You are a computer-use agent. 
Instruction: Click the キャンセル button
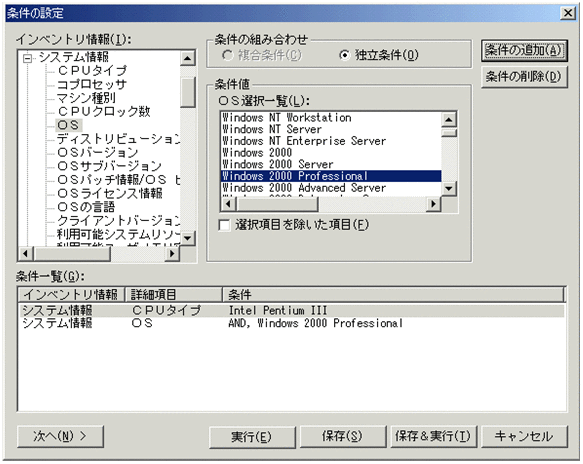point(524,436)
